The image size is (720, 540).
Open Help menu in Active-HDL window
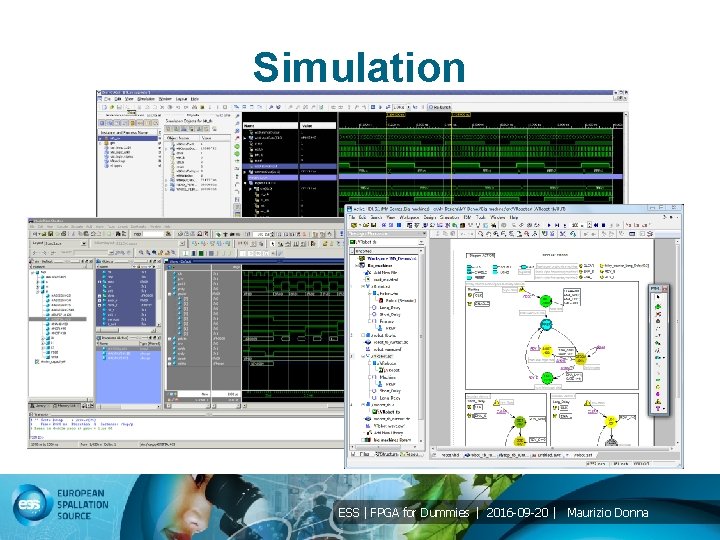tap(513, 217)
